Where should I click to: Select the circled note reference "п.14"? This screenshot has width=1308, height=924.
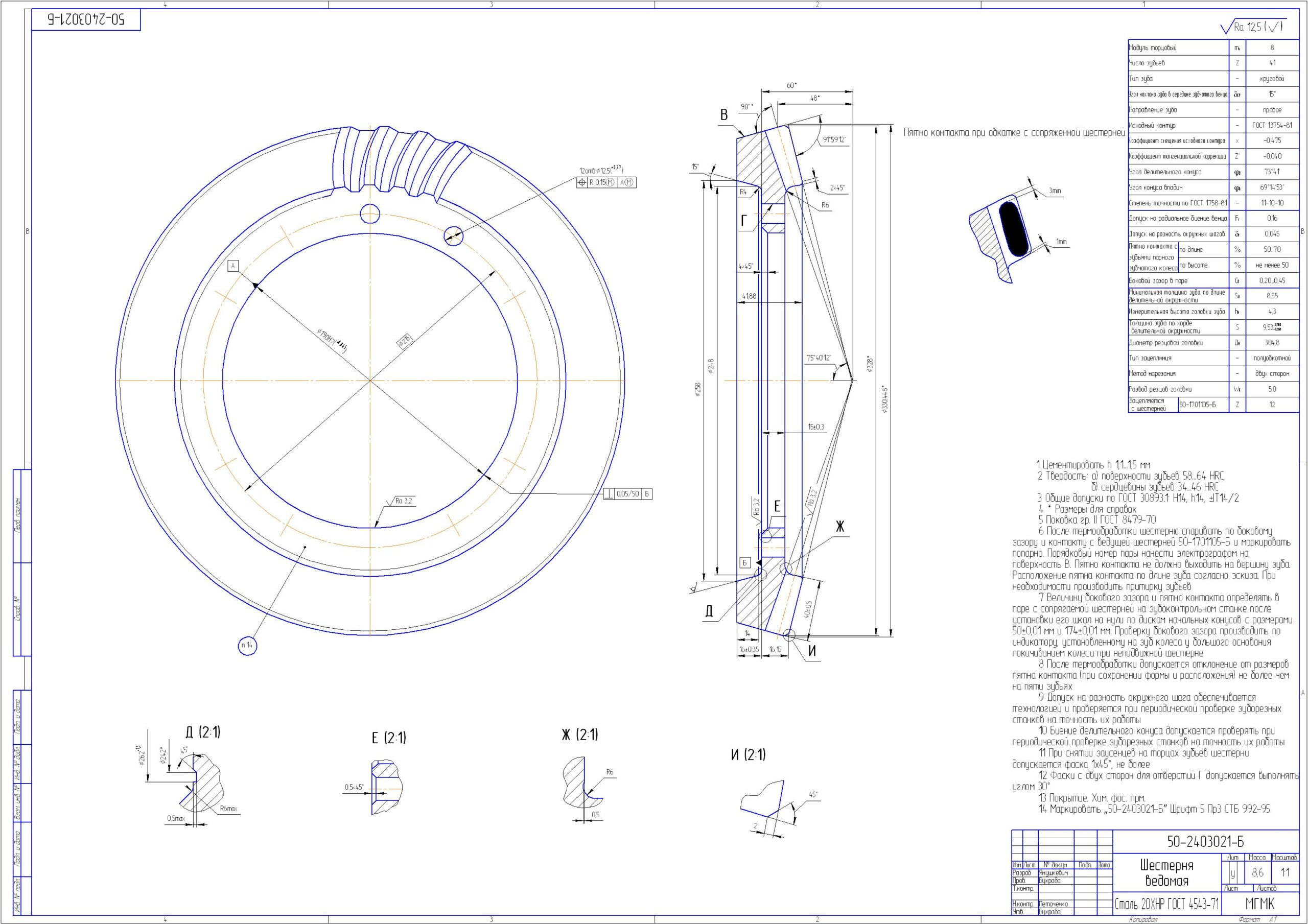tap(248, 646)
